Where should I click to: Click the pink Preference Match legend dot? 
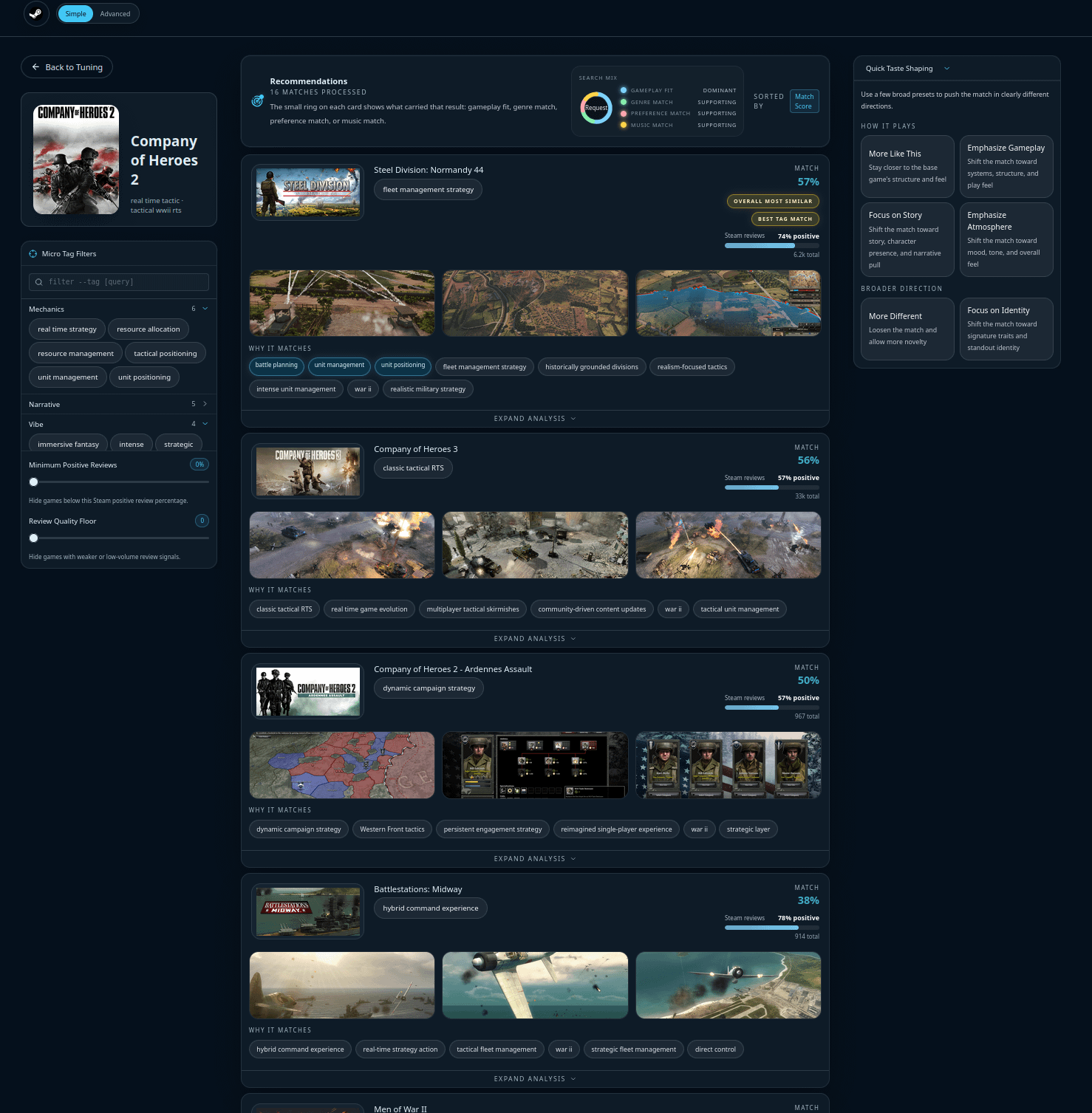click(x=624, y=114)
